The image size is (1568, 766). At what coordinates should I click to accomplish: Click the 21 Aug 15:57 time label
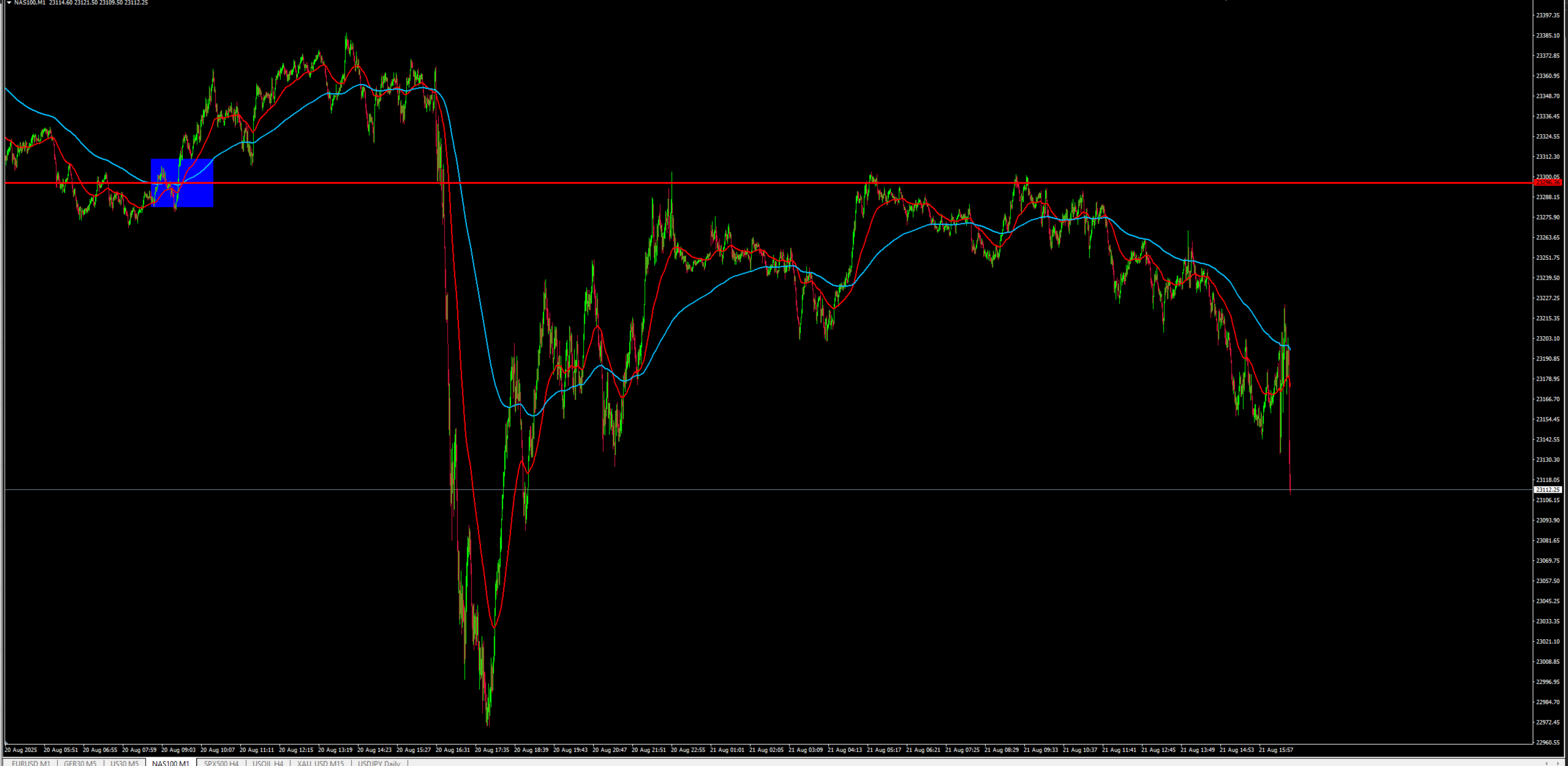point(1275,750)
